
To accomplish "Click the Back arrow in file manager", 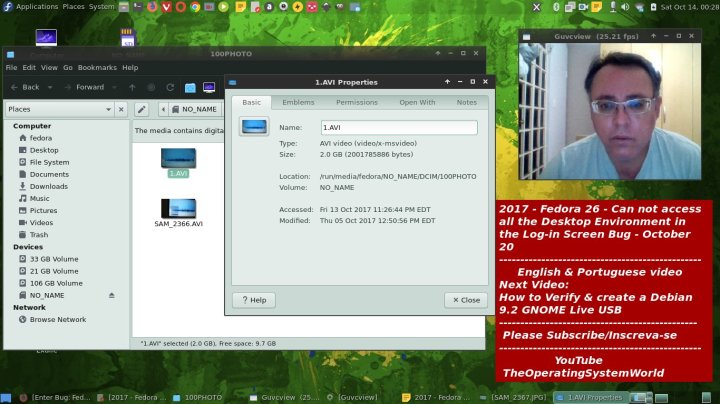I will (x=25, y=87).
